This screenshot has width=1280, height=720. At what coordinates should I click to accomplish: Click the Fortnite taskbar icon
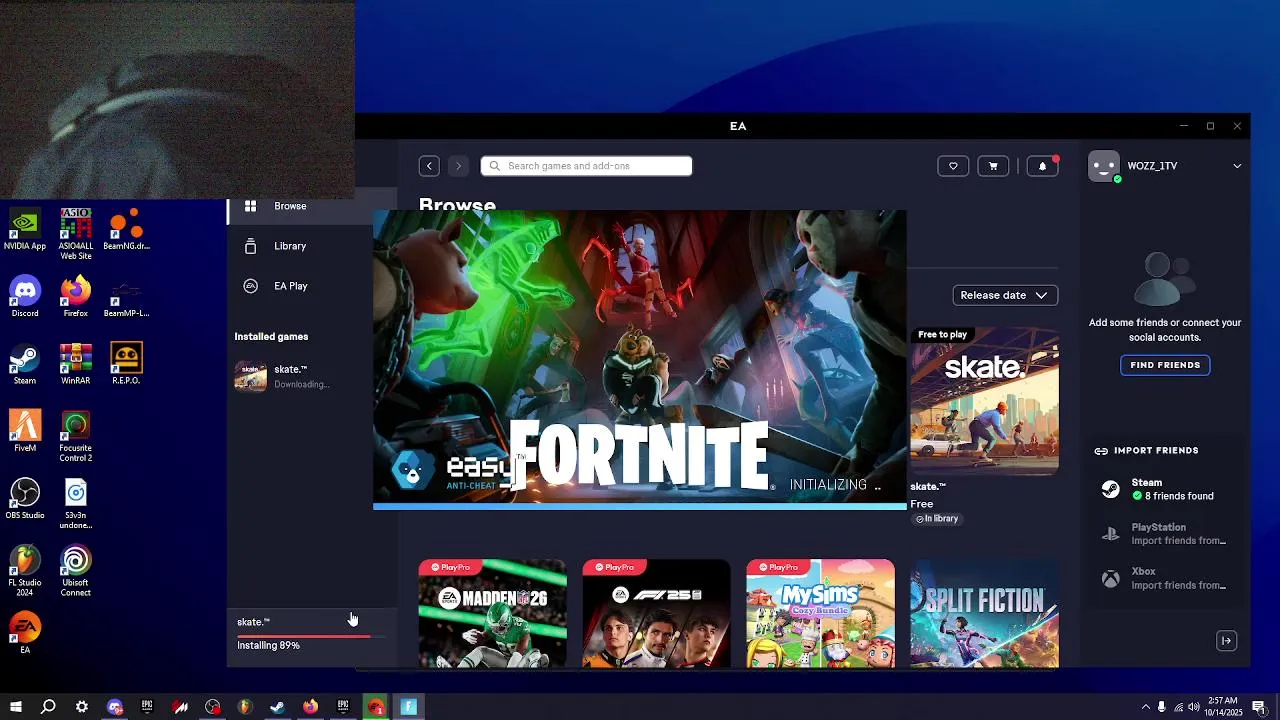pos(409,707)
